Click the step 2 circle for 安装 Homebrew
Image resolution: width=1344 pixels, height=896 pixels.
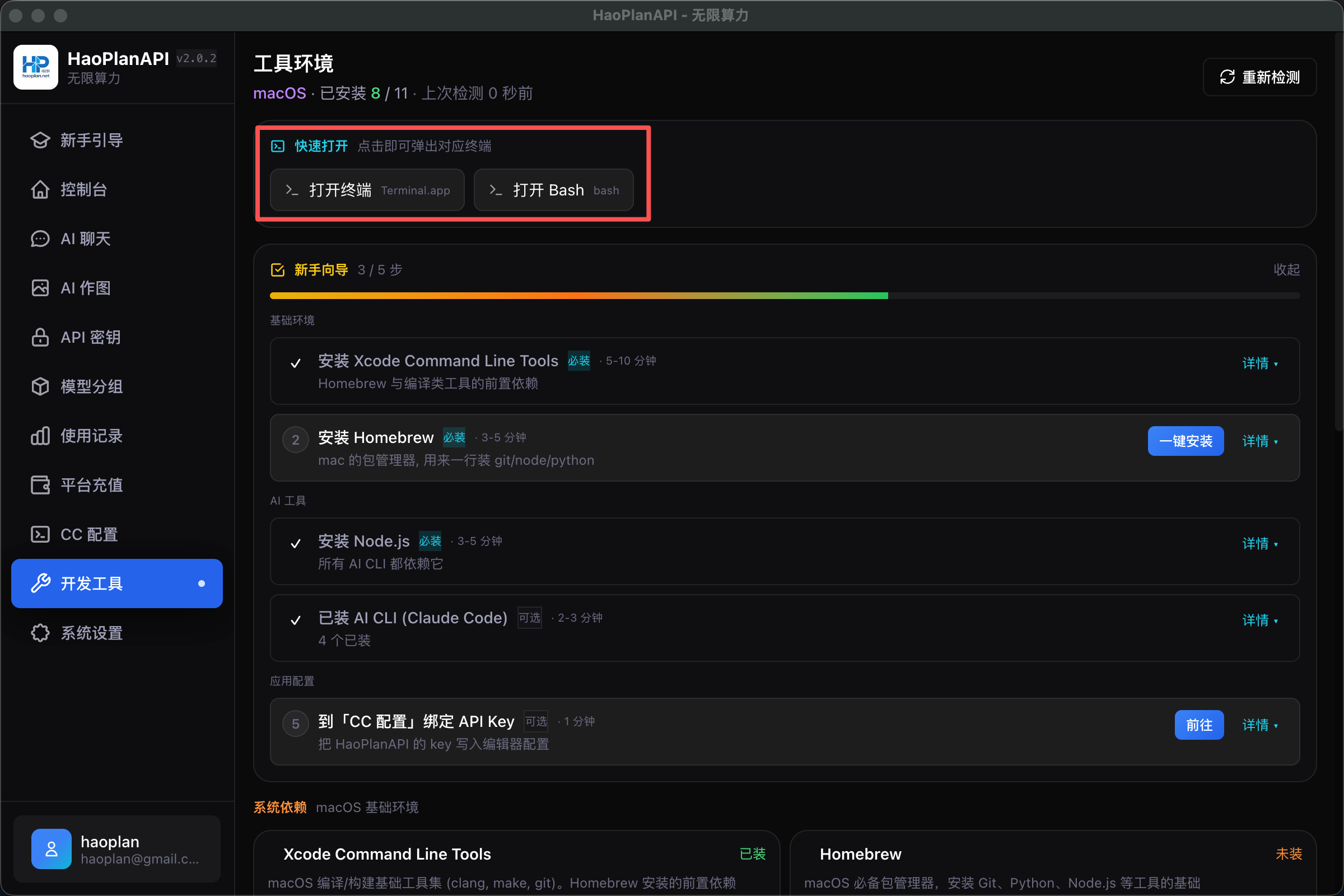(x=296, y=440)
